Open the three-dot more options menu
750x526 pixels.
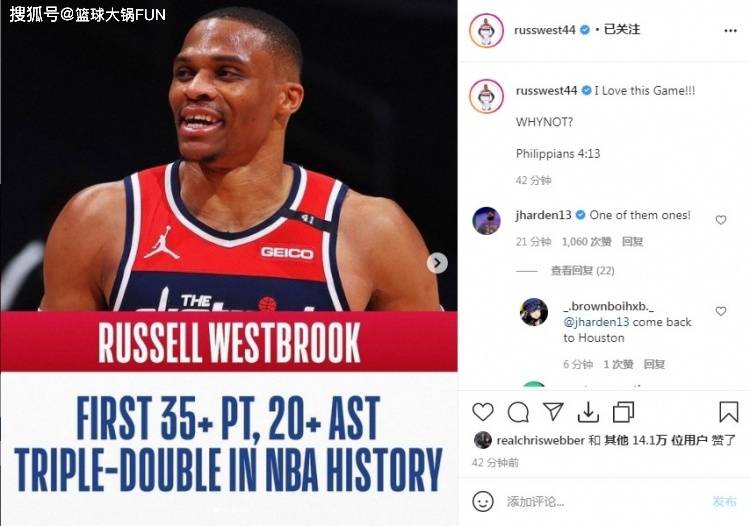point(730,31)
